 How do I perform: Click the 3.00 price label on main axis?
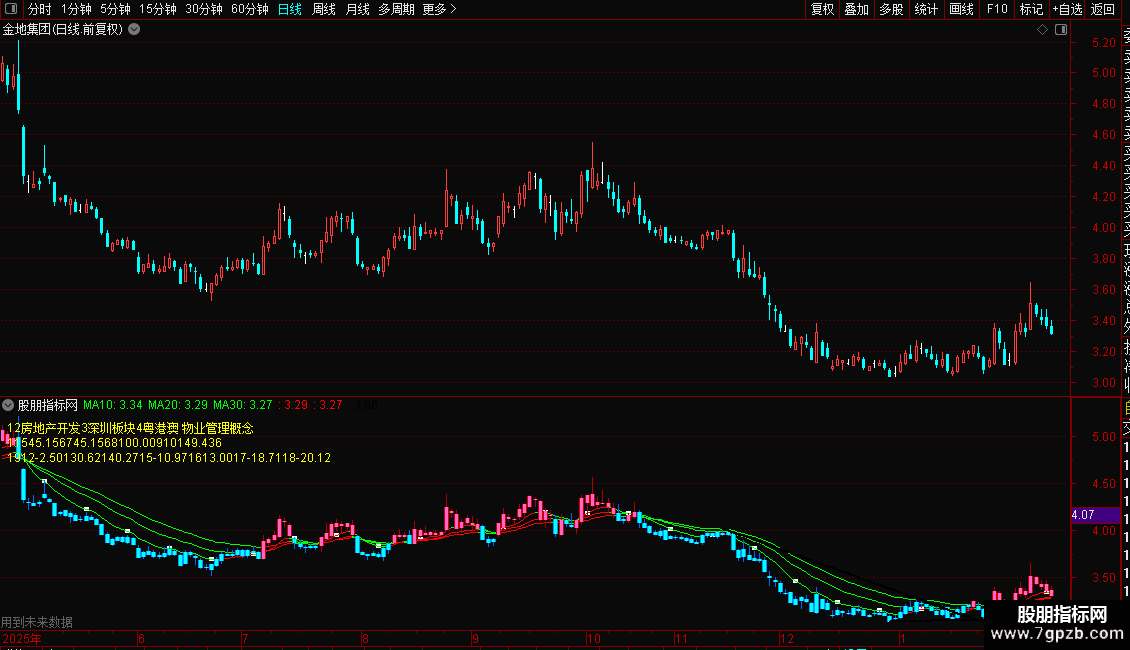(1103, 383)
